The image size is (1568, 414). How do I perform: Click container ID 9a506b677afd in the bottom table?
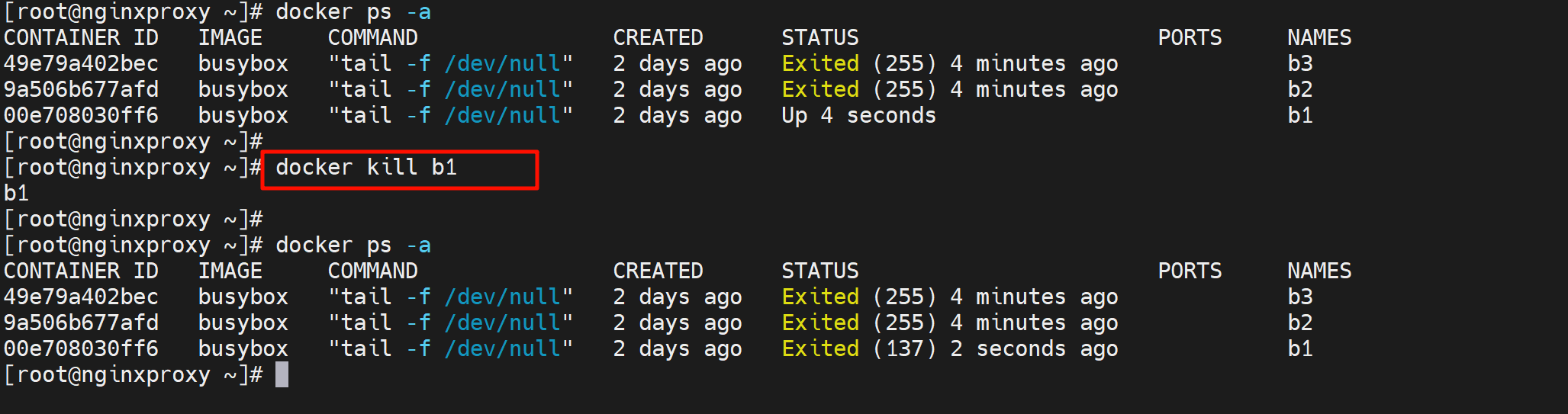point(81,323)
